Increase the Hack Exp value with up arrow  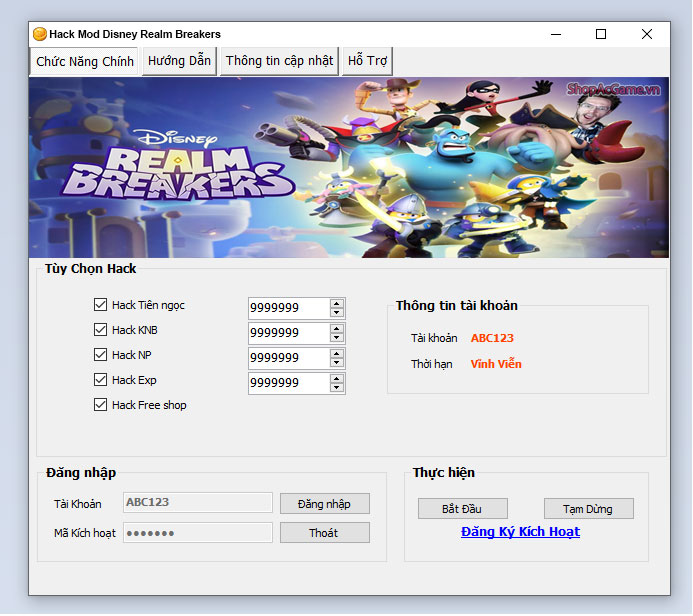(337, 379)
